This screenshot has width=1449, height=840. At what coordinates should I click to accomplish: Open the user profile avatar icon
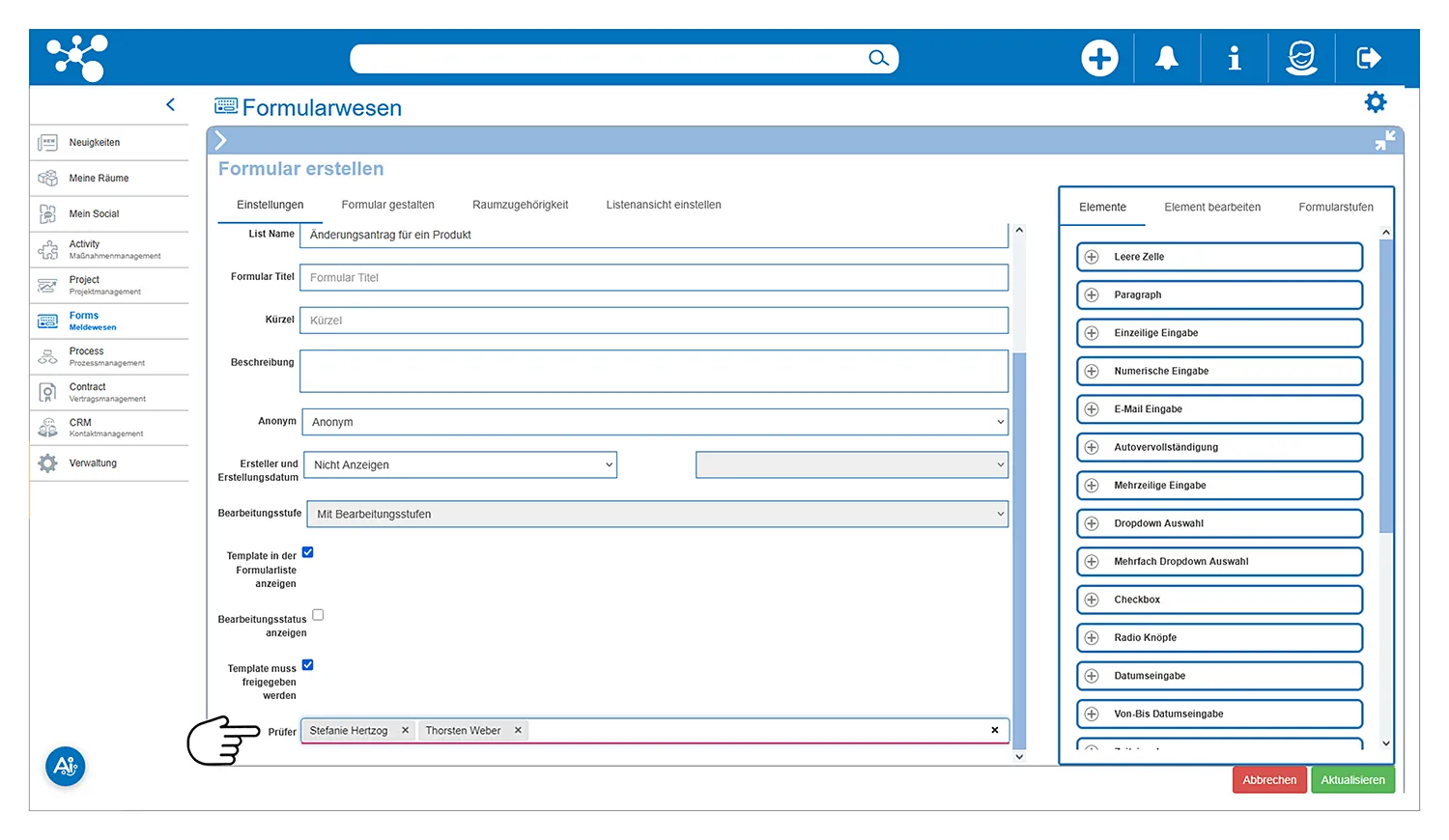(1301, 59)
